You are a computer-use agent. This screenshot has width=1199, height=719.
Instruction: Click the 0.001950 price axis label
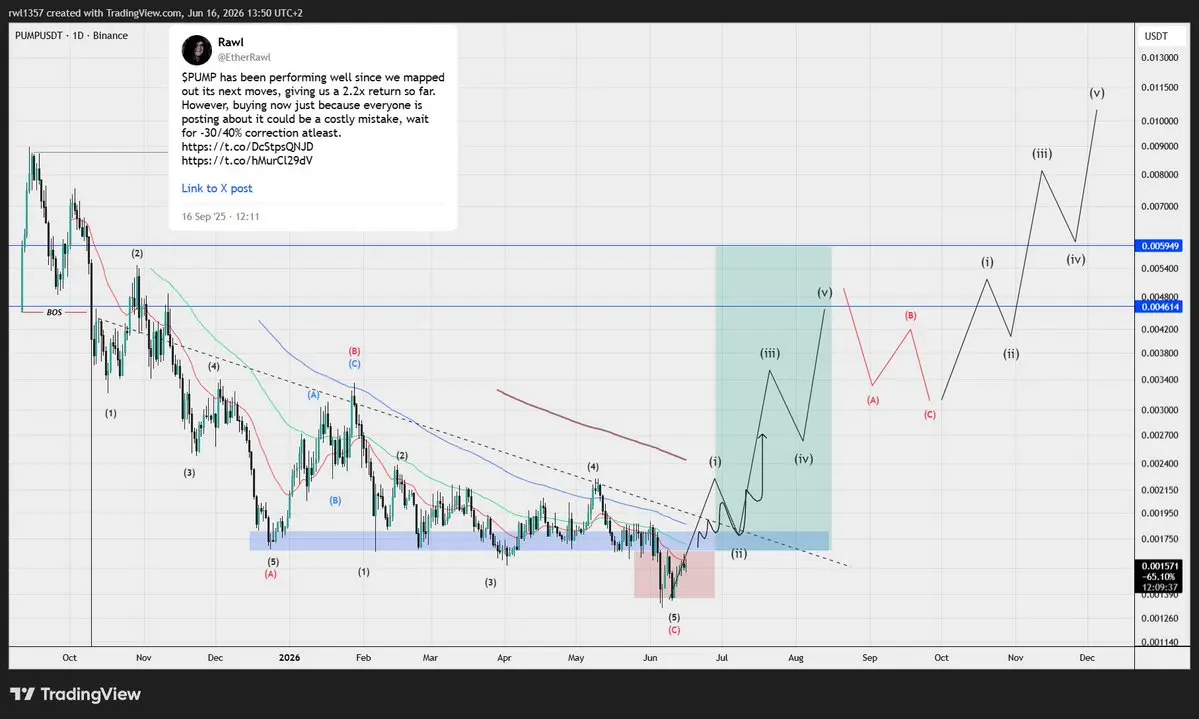[1159, 513]
